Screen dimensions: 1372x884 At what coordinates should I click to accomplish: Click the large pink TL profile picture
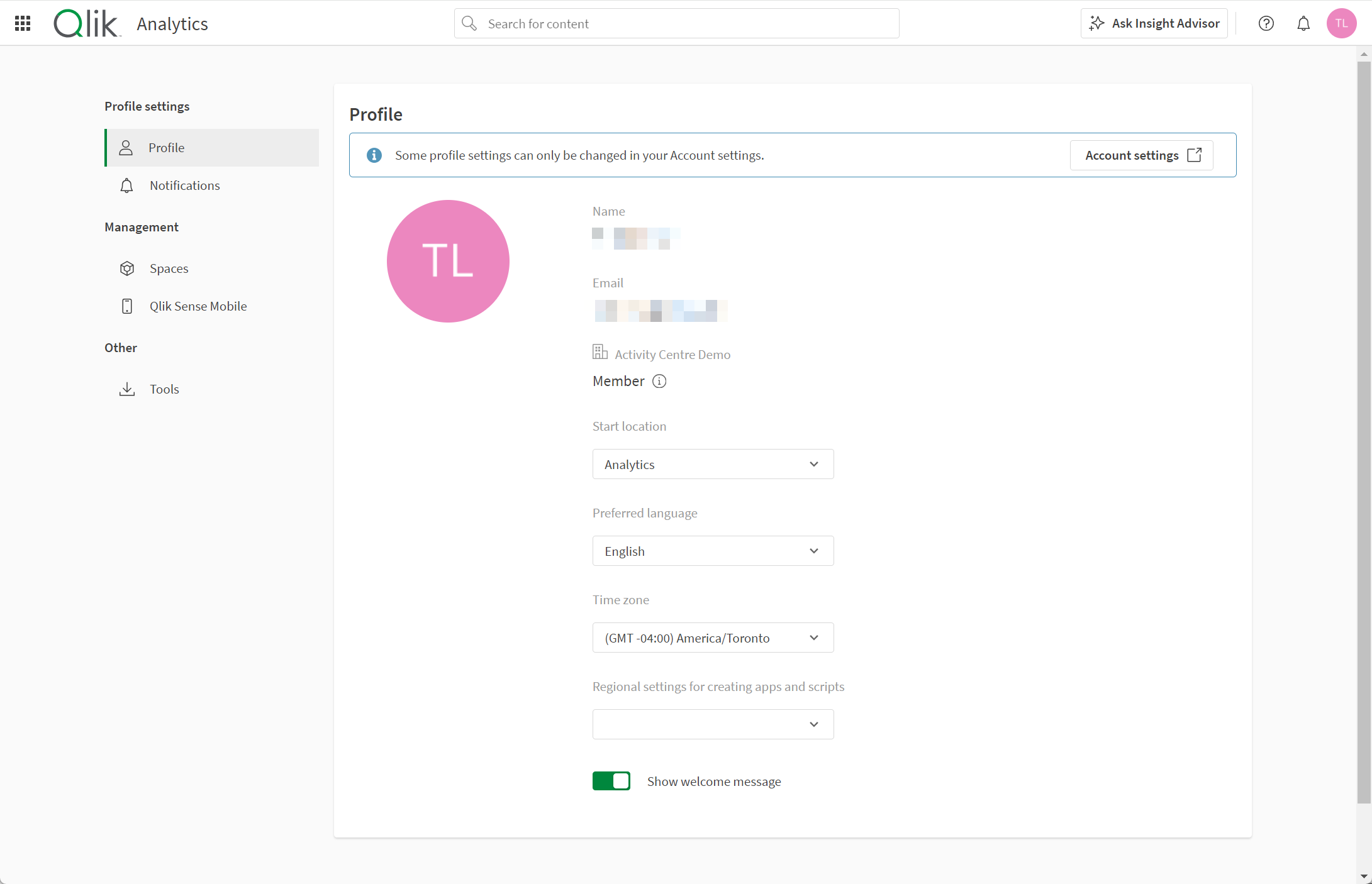coord(448,261)
